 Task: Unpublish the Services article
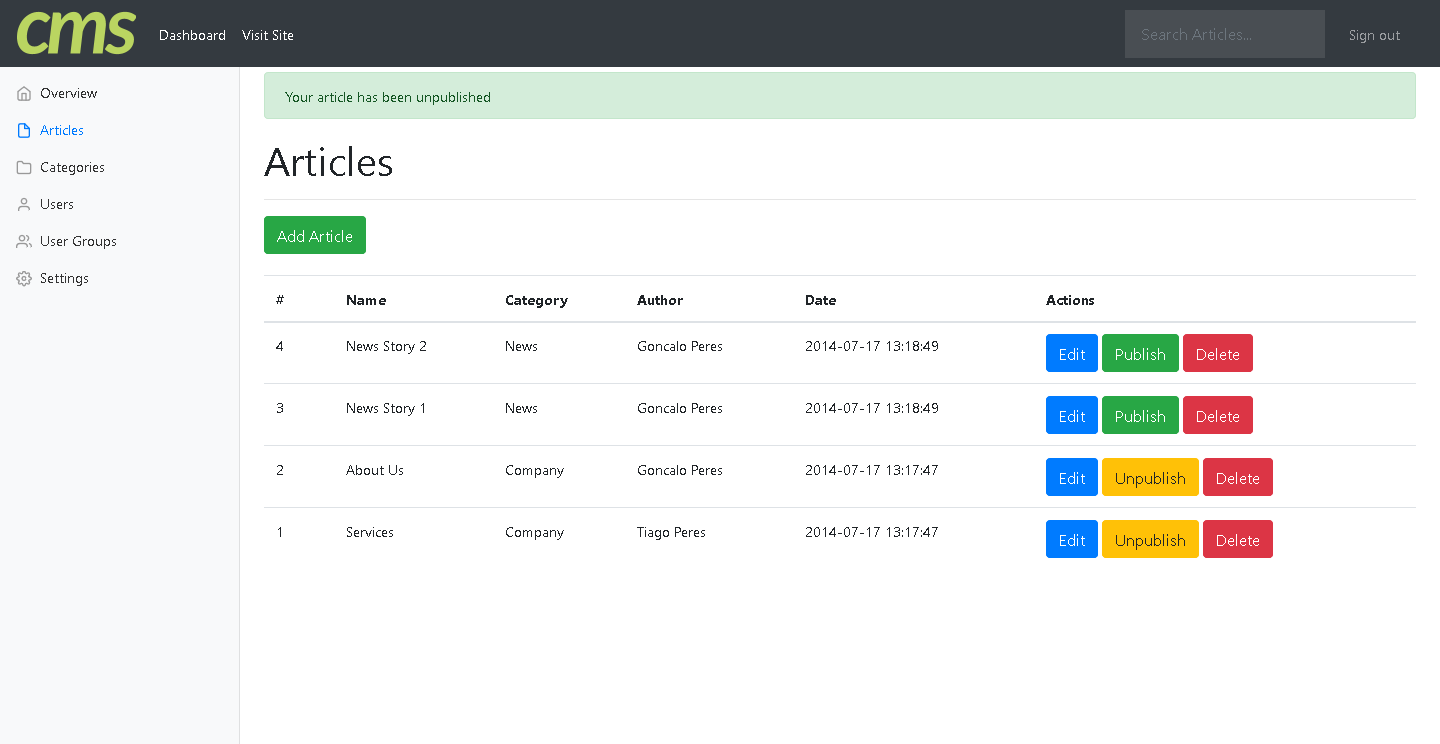pos(1150,540)
